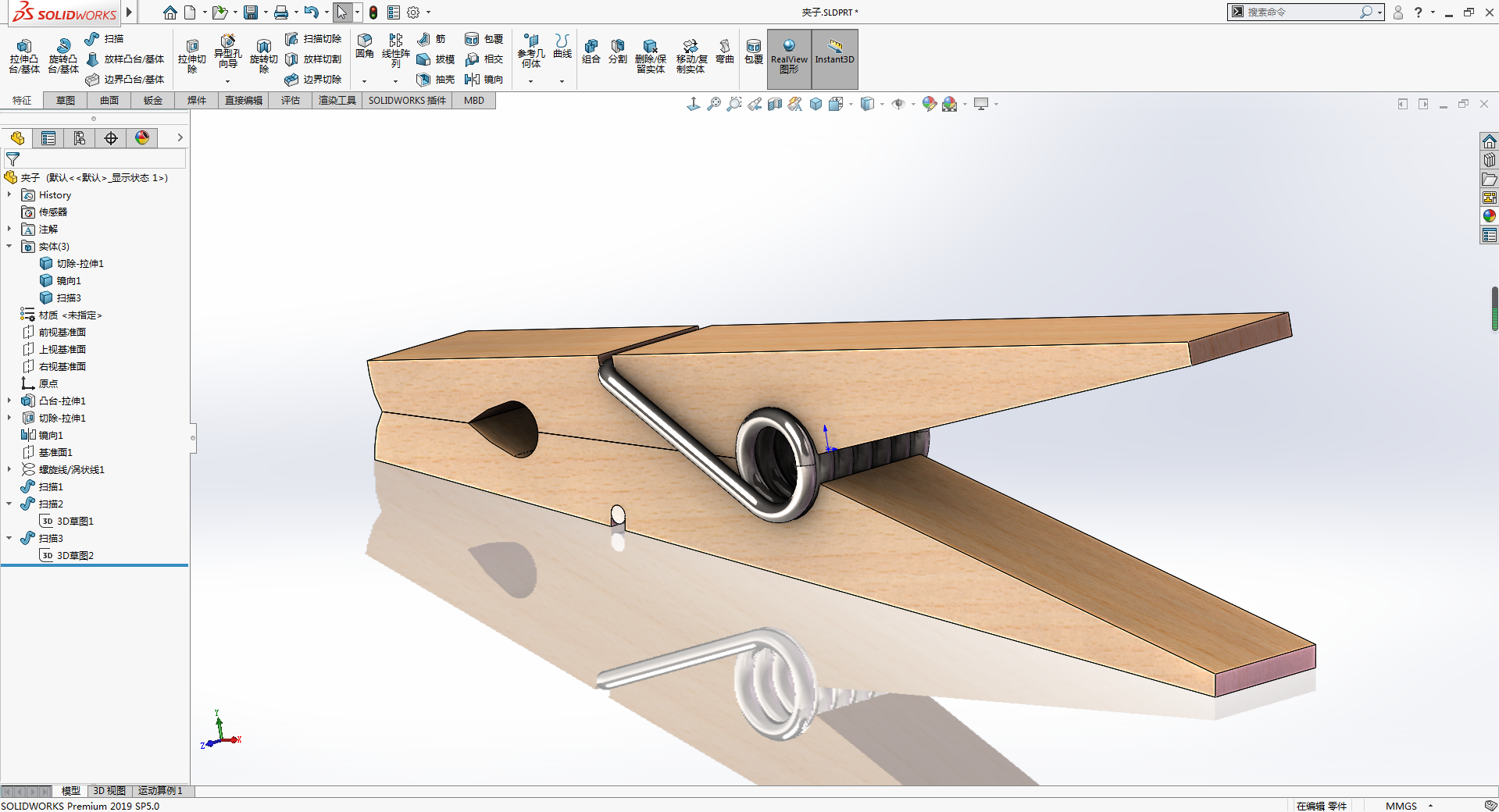Click Move/Copy Bodies (移动/复制实体)

click(691, 56)
